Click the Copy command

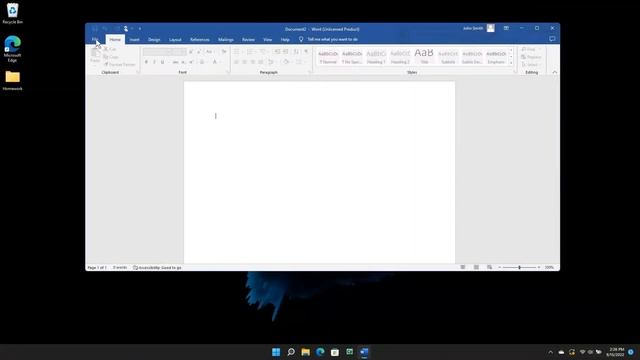point(111,57)
